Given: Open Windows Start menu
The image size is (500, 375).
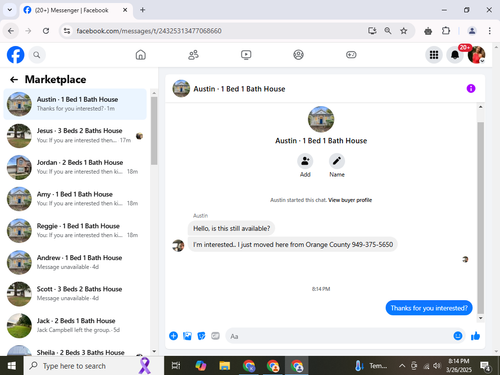Looking at the screenshot, I should click(12, 366).
